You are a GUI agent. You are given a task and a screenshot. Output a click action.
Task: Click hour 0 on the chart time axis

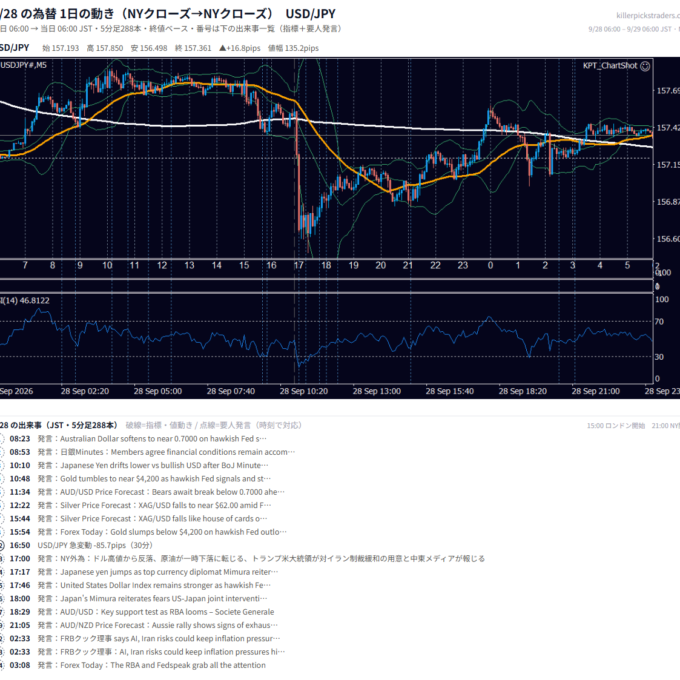[x=490, y=265]
